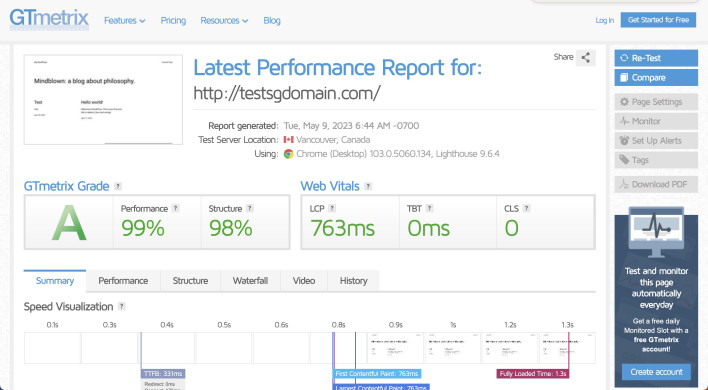Click the Re-Test button

coord(656,58)
